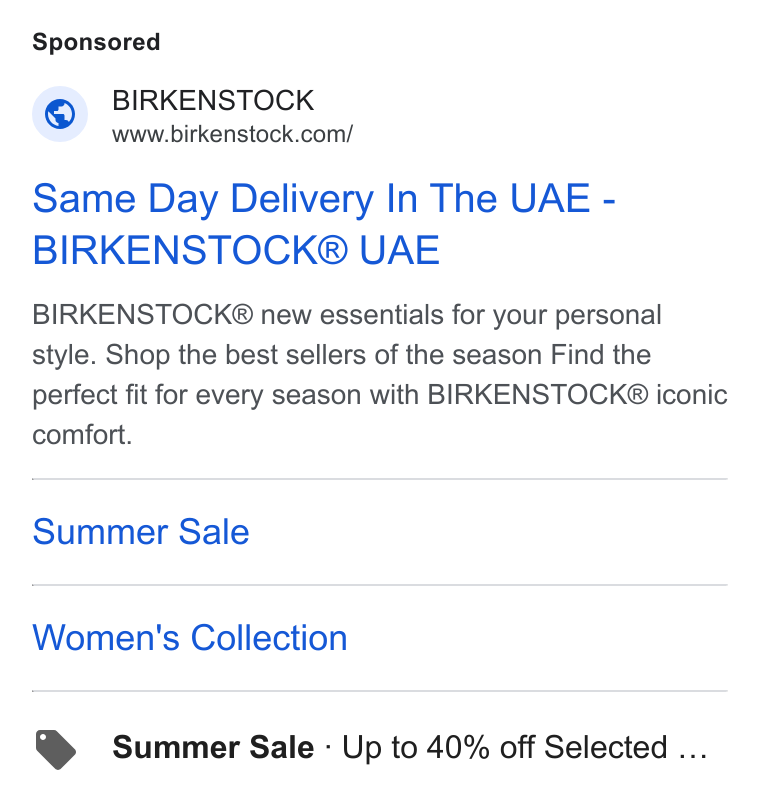Open the Women's Collection sitelink

190,638
